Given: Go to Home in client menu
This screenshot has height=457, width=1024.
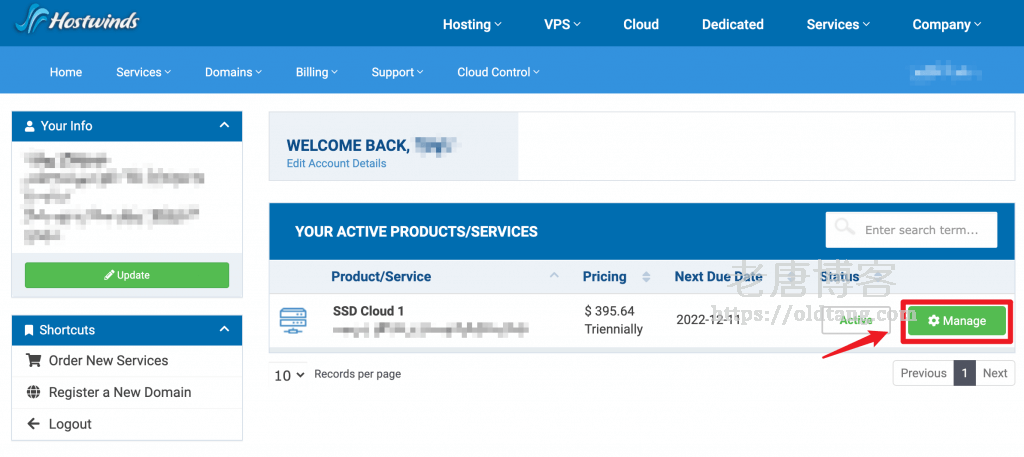Looking at the screenshot, I should pos(66,72).
